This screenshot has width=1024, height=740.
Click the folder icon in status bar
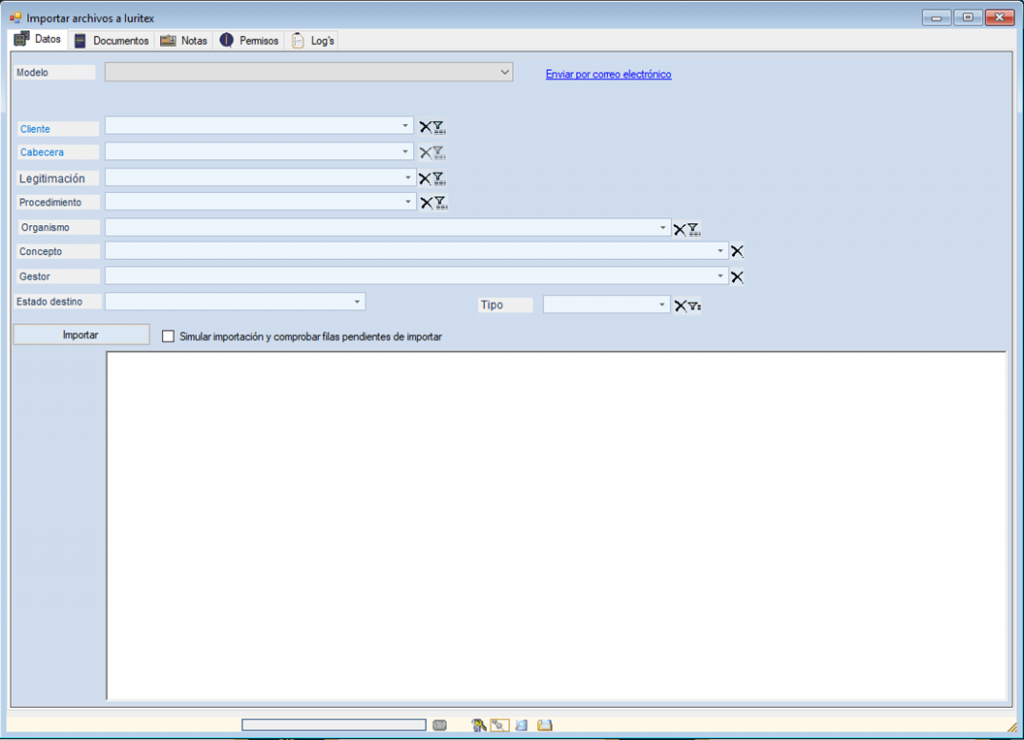coord(545,725)
